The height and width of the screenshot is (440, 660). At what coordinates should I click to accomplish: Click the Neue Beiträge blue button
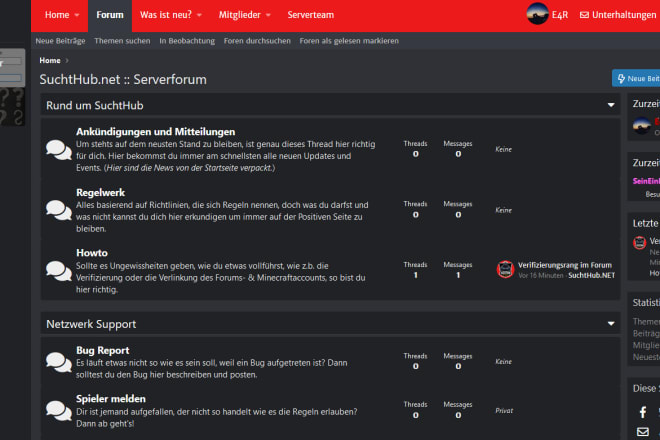(636, 78)
